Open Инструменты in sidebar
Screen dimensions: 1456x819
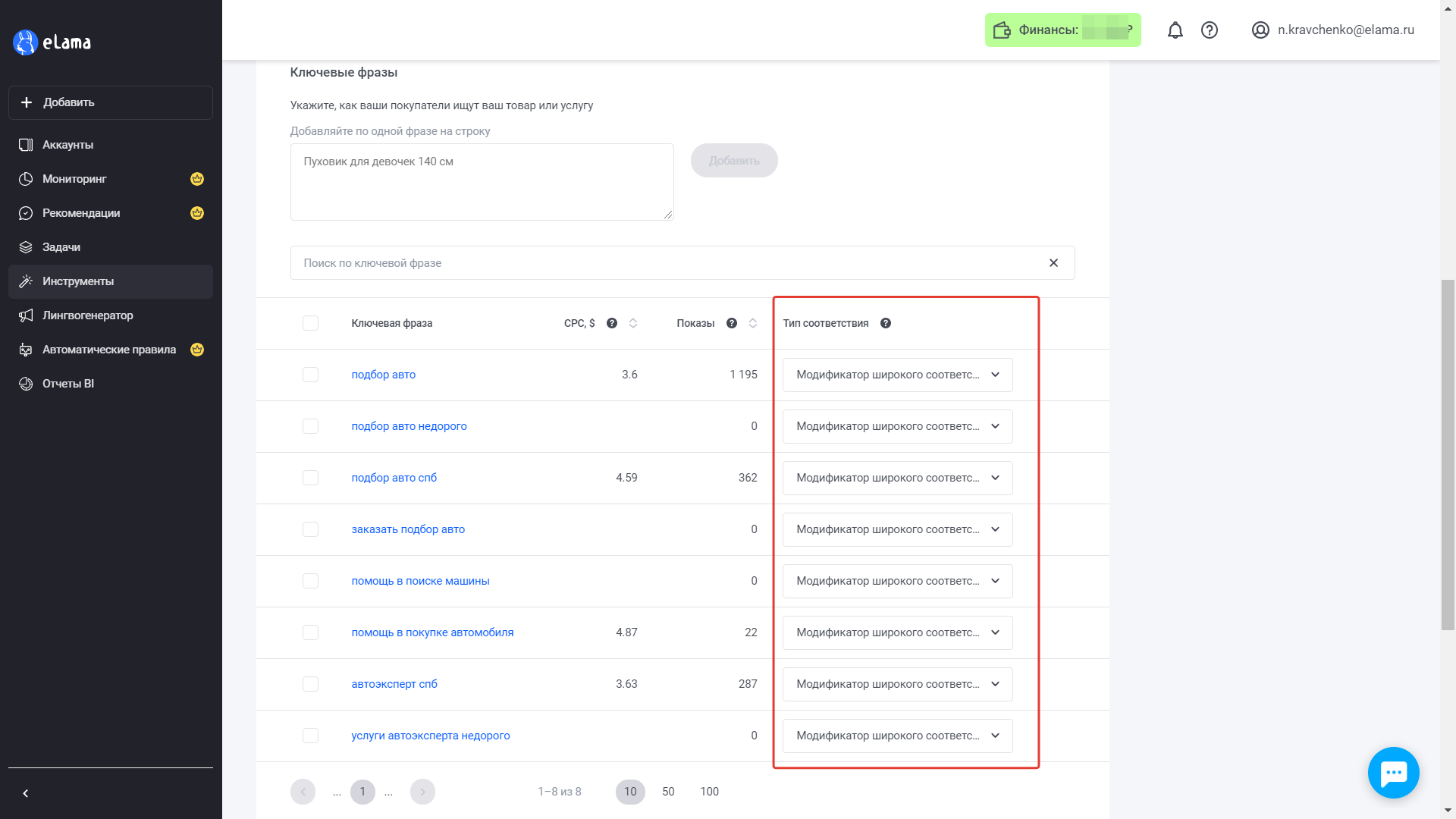click(111, 281)
